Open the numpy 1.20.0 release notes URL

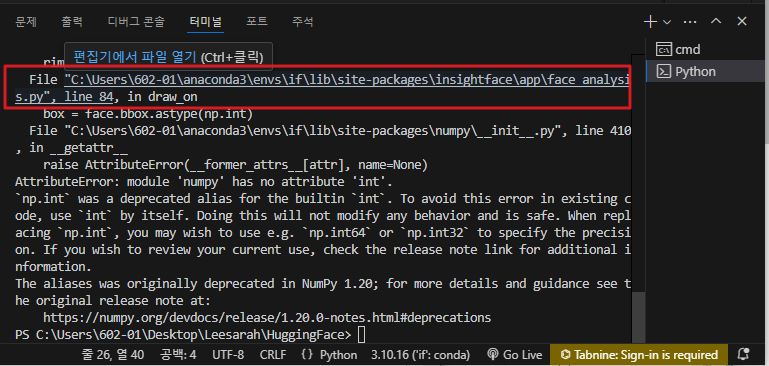267,317
